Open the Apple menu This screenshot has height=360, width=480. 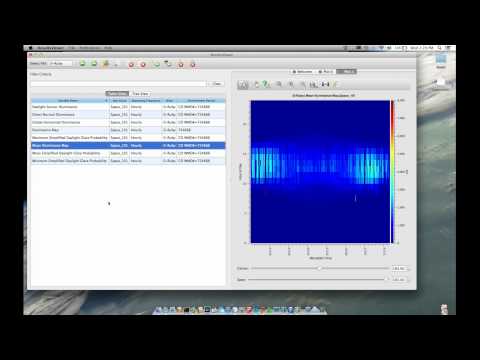(30, 48)
